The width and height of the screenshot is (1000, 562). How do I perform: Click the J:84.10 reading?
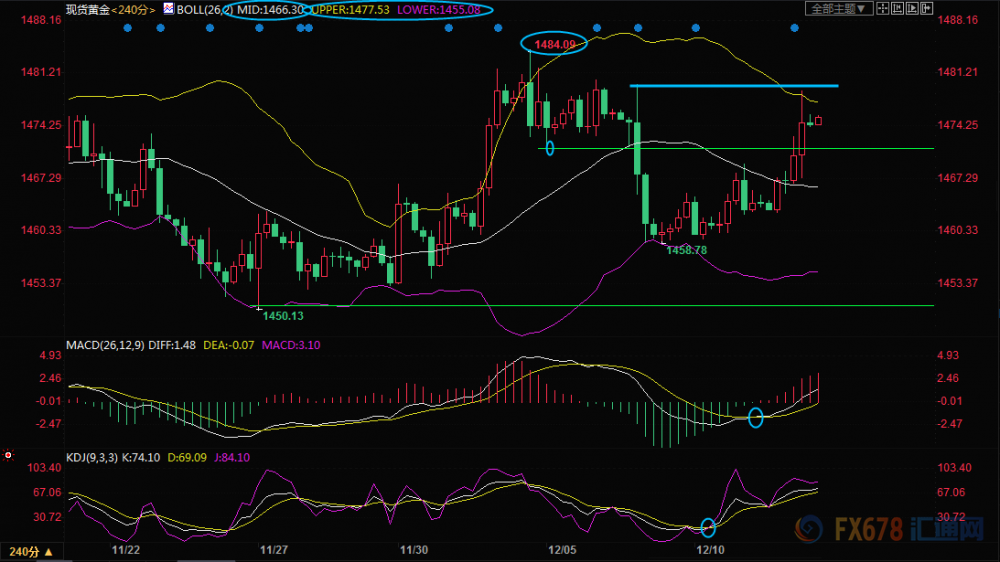coord(232,457)
